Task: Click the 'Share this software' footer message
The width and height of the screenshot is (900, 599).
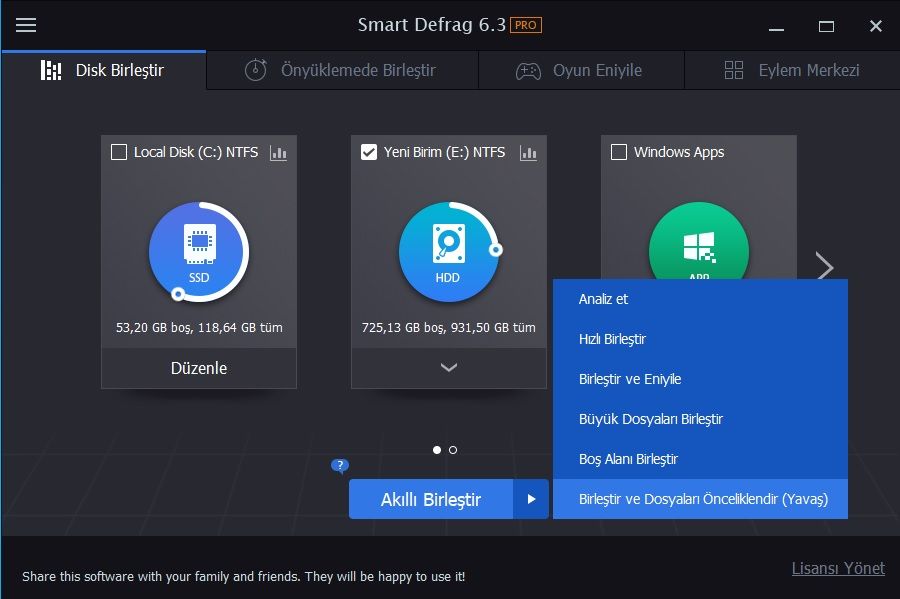Action: tap(243, 577)
